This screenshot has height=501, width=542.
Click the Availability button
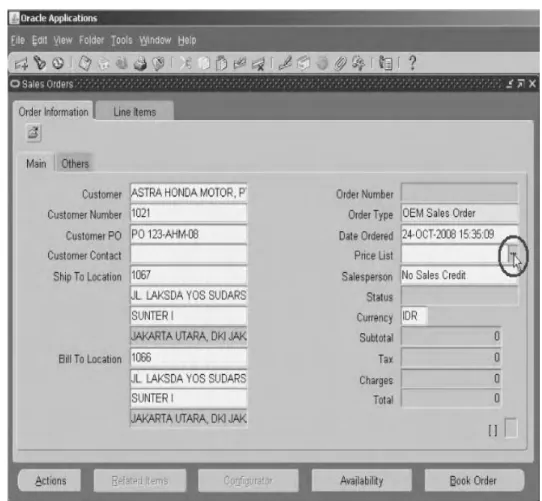(362, 480)
